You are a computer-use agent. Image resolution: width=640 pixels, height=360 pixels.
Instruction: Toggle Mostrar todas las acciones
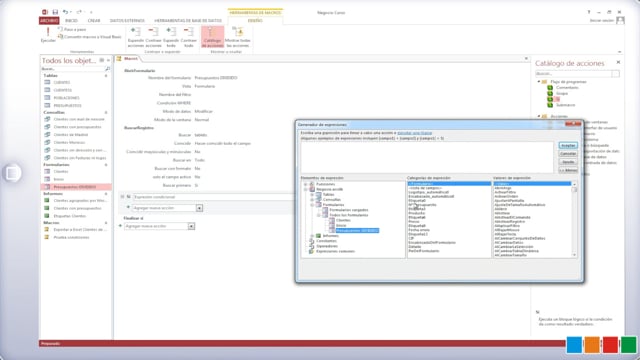tap(238, 37)
